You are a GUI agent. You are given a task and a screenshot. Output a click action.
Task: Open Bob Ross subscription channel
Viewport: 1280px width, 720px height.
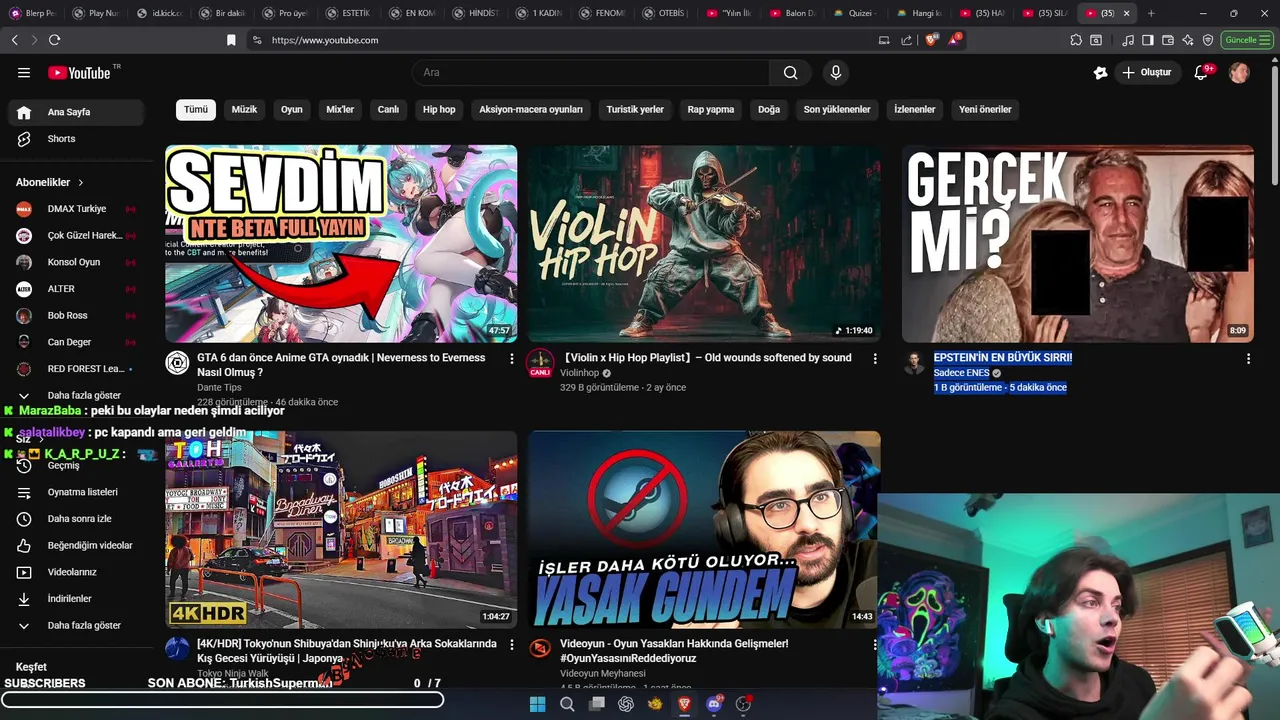[76, 315]
